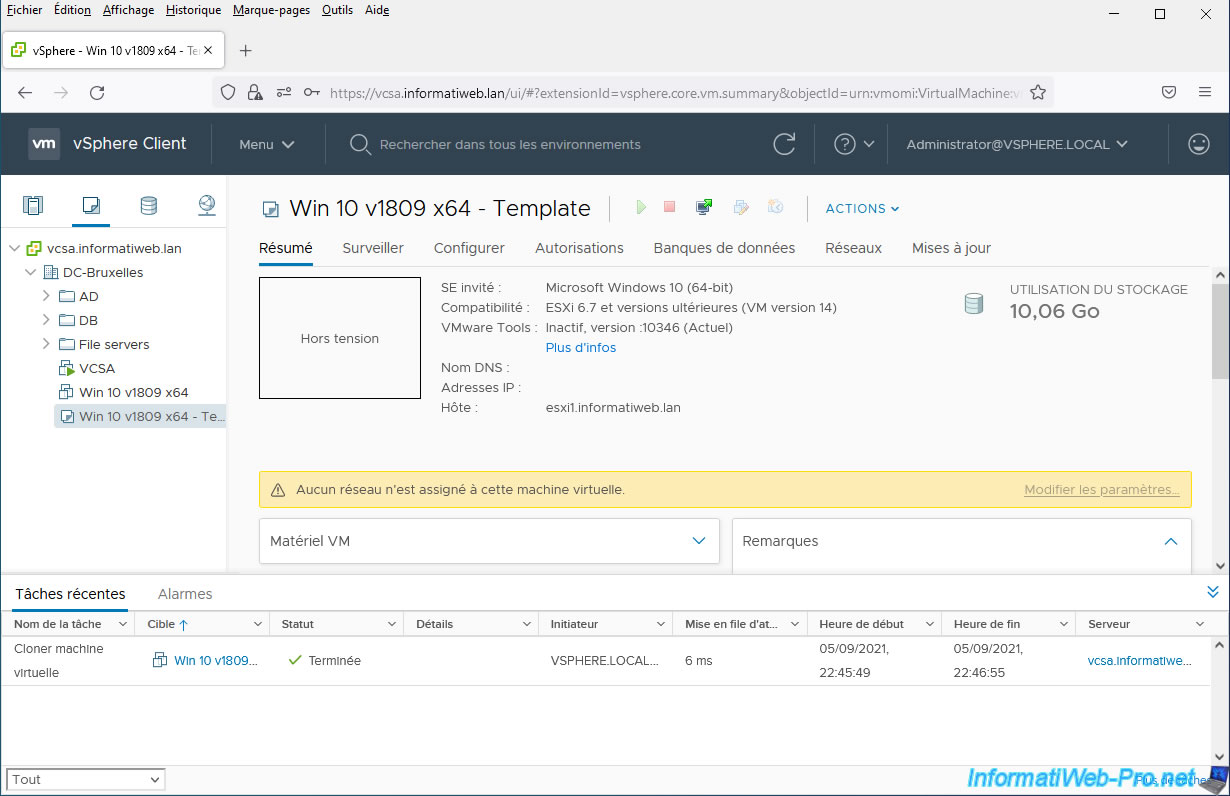This screenshot has width=1230, height=796.
Task: Open the vSphere Menu dropdown
Action: (x=267, y=144)
